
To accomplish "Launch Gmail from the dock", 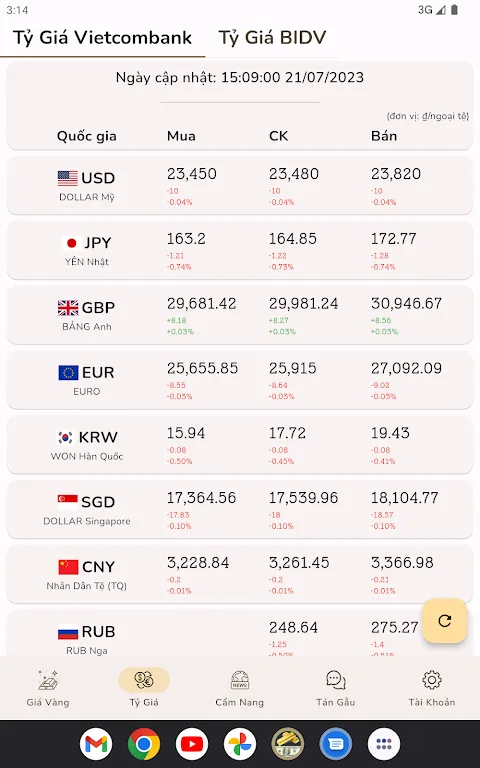I will [96, 744].
